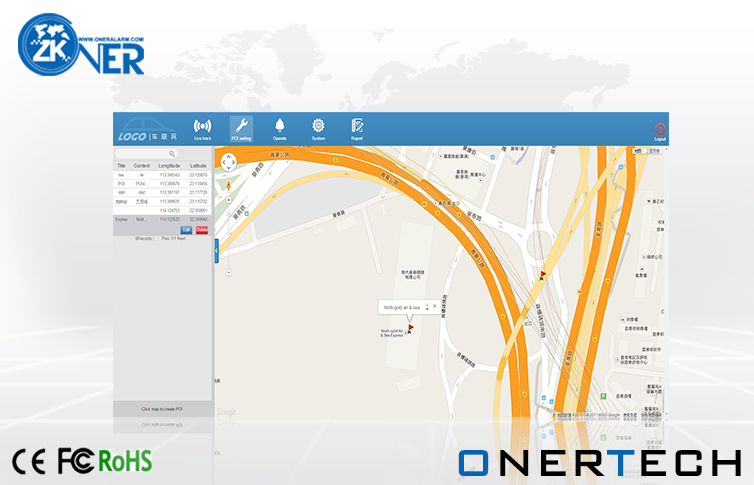
Task: Open the Live track section
Action: point(202,129)
